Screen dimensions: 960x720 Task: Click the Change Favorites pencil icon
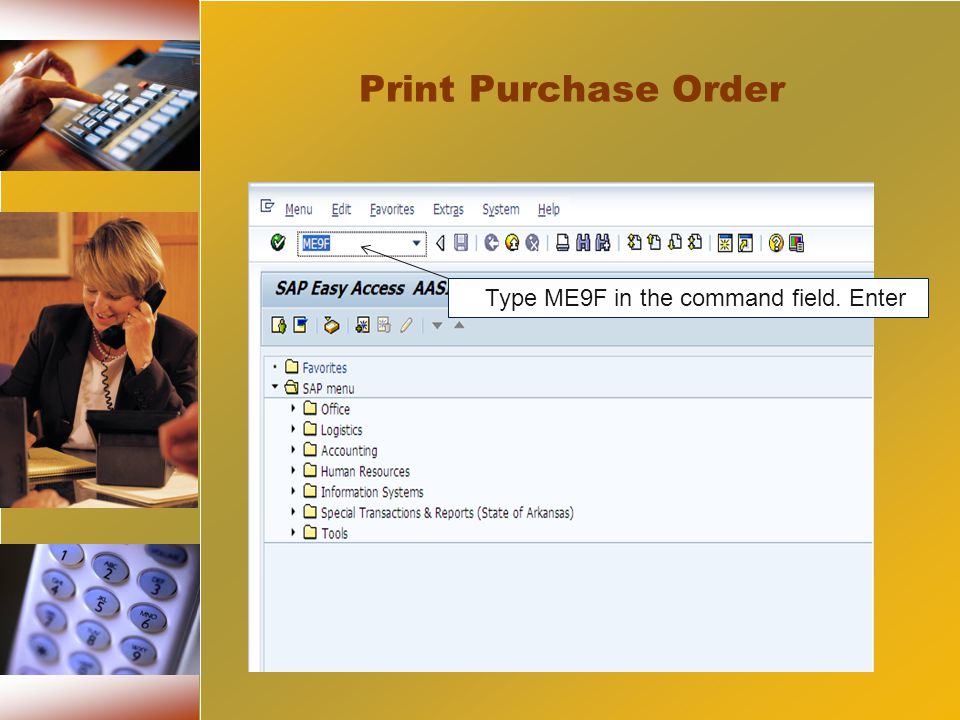pyautogui.click(x=406, y=324)
